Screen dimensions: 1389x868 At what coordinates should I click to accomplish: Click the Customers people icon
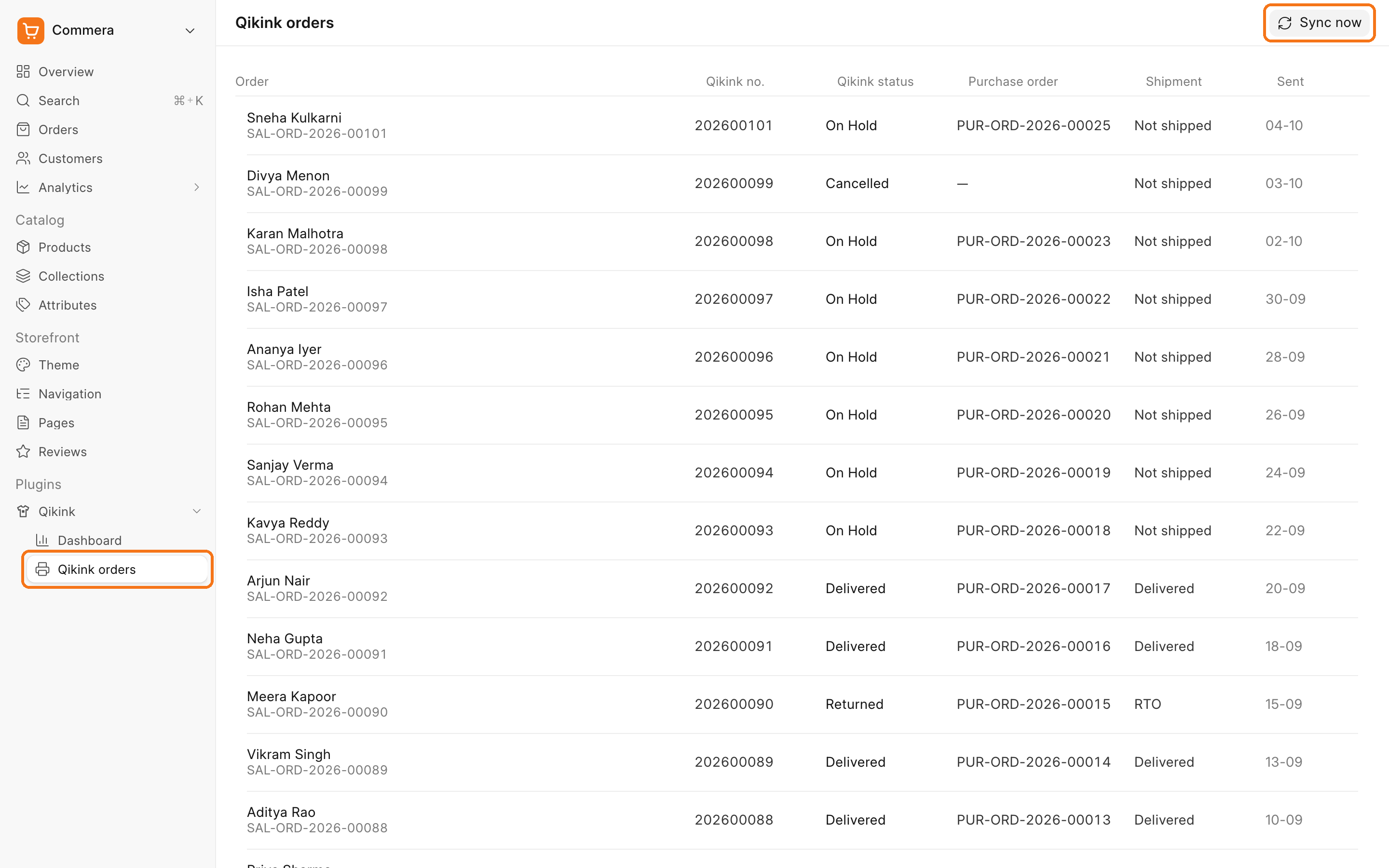[23, 159]
